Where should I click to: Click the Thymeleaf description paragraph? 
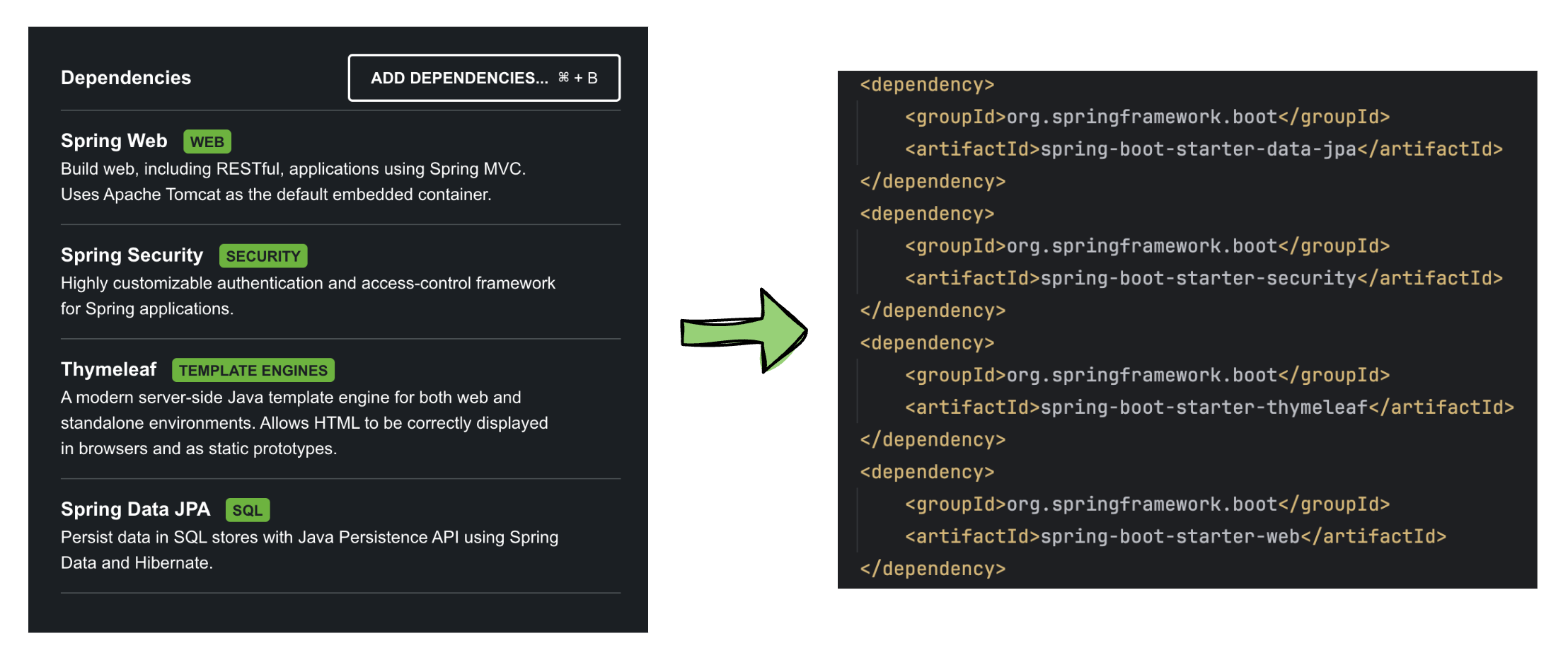coord(304,423)
